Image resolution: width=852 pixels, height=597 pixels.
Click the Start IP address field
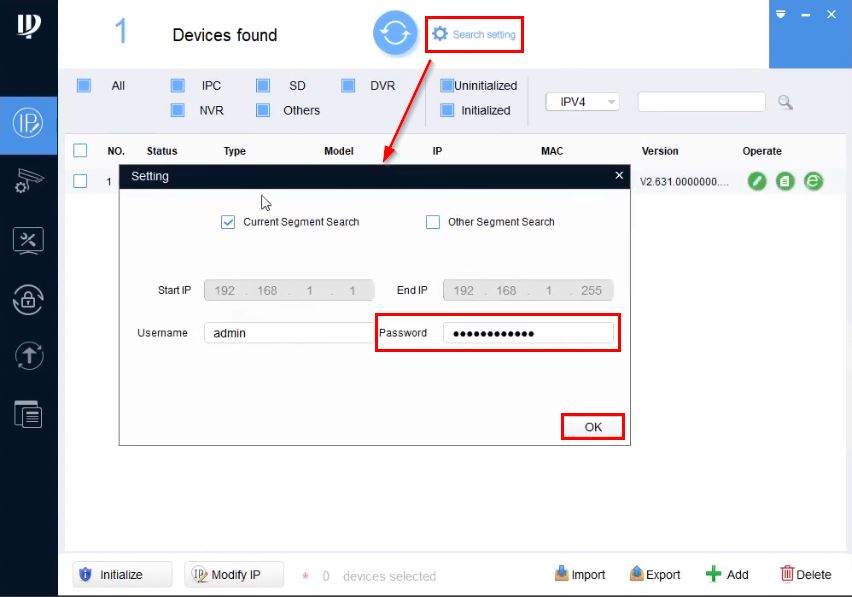click(289, 290)
